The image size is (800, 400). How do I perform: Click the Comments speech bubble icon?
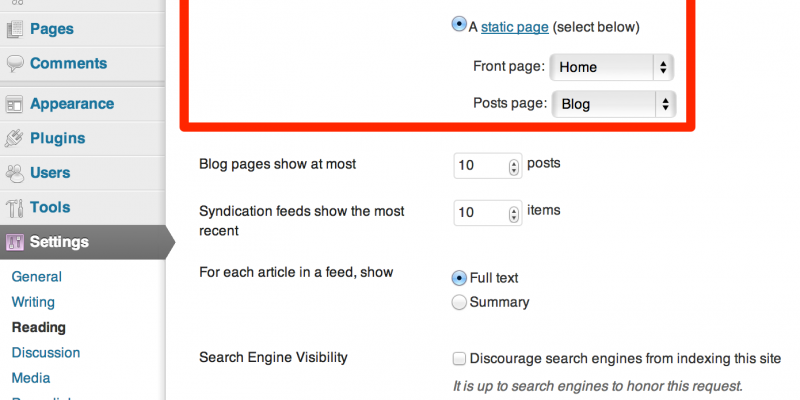(15, 64)
